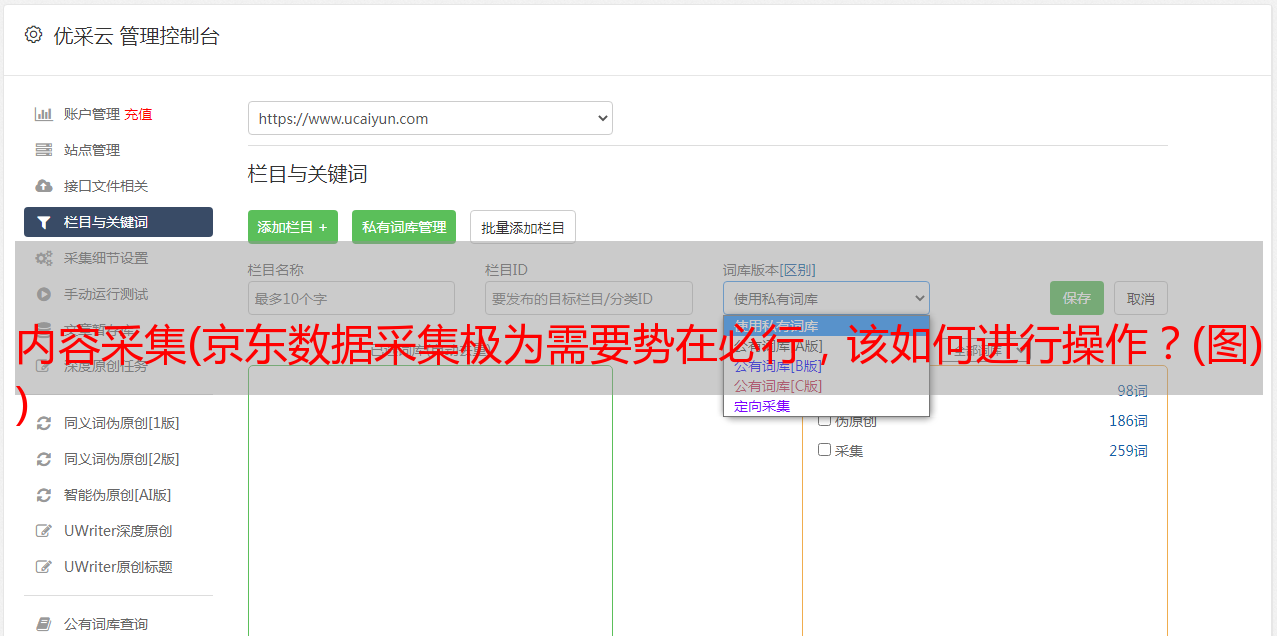This screenshot has width=1277, height=636.
Task: Click the edit icon for UWriter原创标题
Action: (44, 567)
